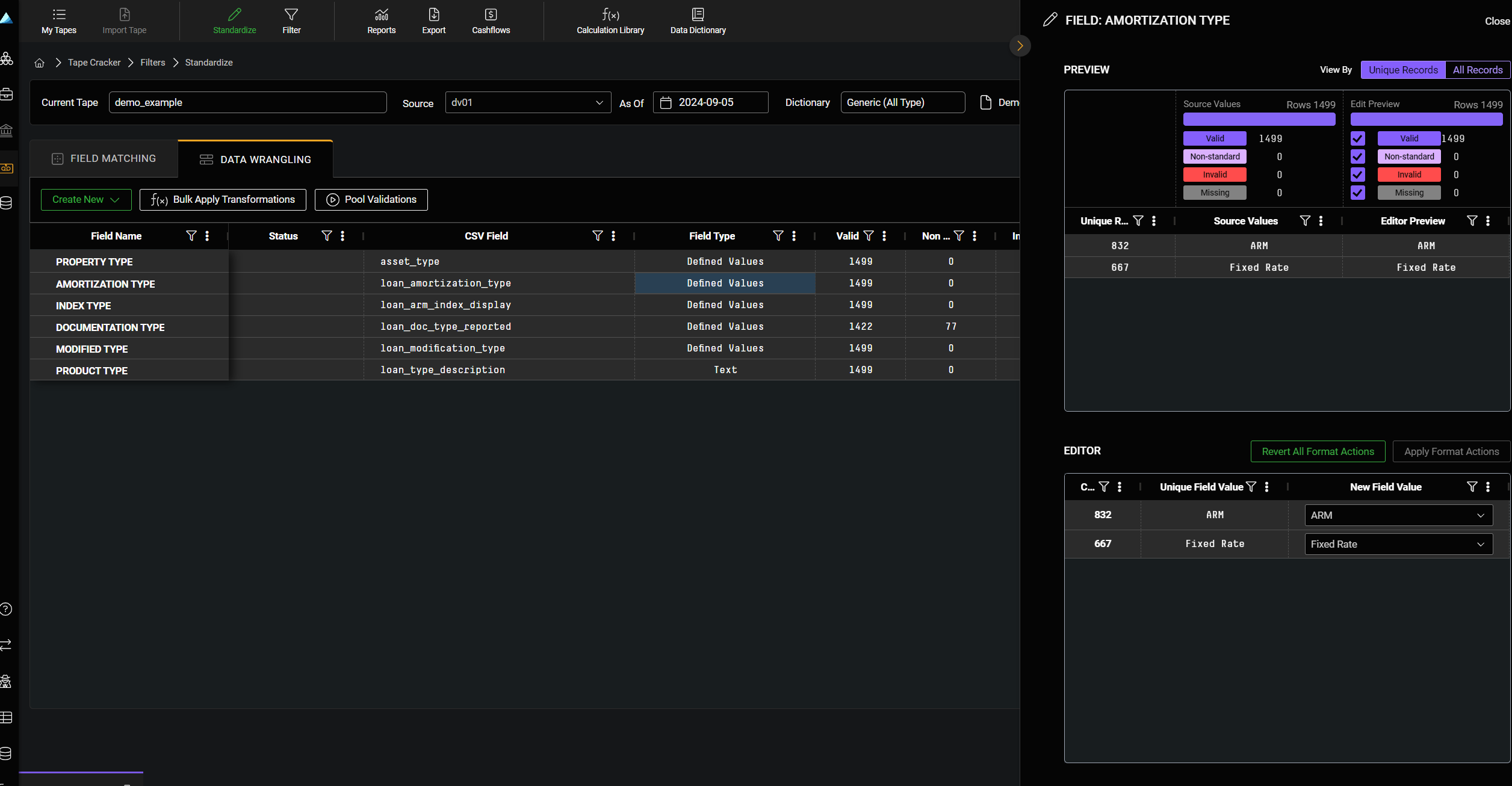The height and width of the screenshot is (786, 1512).
Task: Toggle the Invalid checkbox in Edit Preview
Action: click(1357, 175)
